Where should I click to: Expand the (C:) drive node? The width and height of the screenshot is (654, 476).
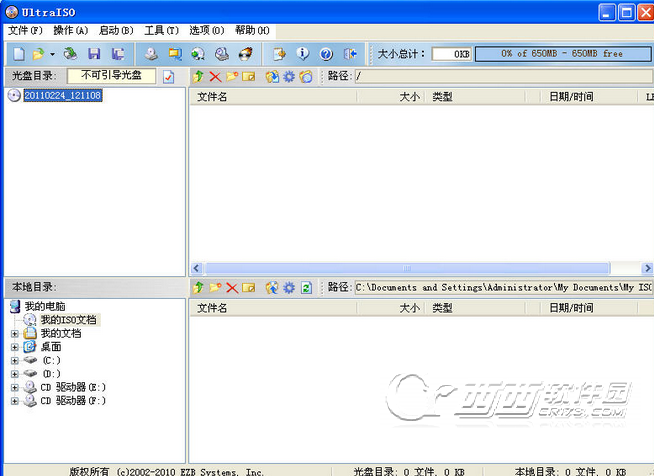(x=15, y=360)
